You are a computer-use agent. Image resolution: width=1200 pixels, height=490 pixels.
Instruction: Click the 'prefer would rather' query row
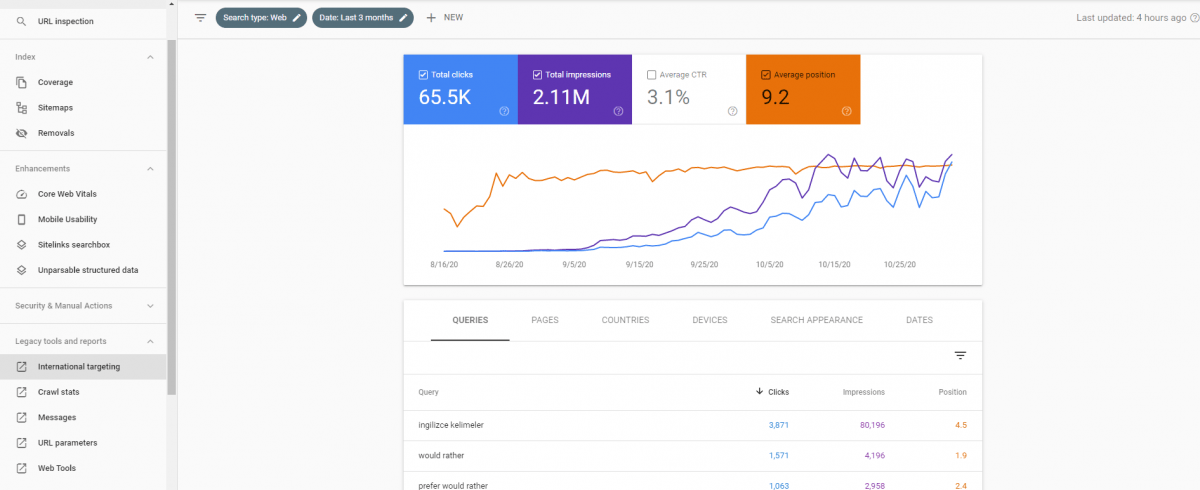[x=693, y=481]
